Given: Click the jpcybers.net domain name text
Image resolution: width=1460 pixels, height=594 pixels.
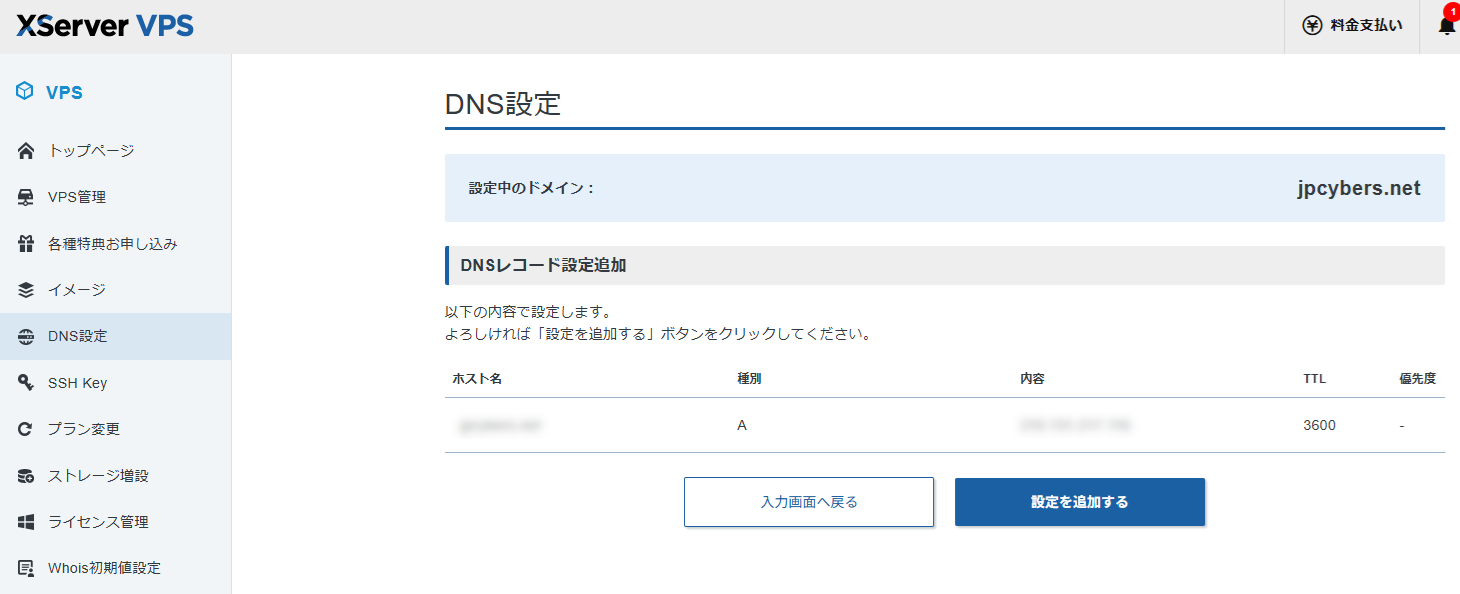Looking at the screenshot, I should [x=1358, y=189].
